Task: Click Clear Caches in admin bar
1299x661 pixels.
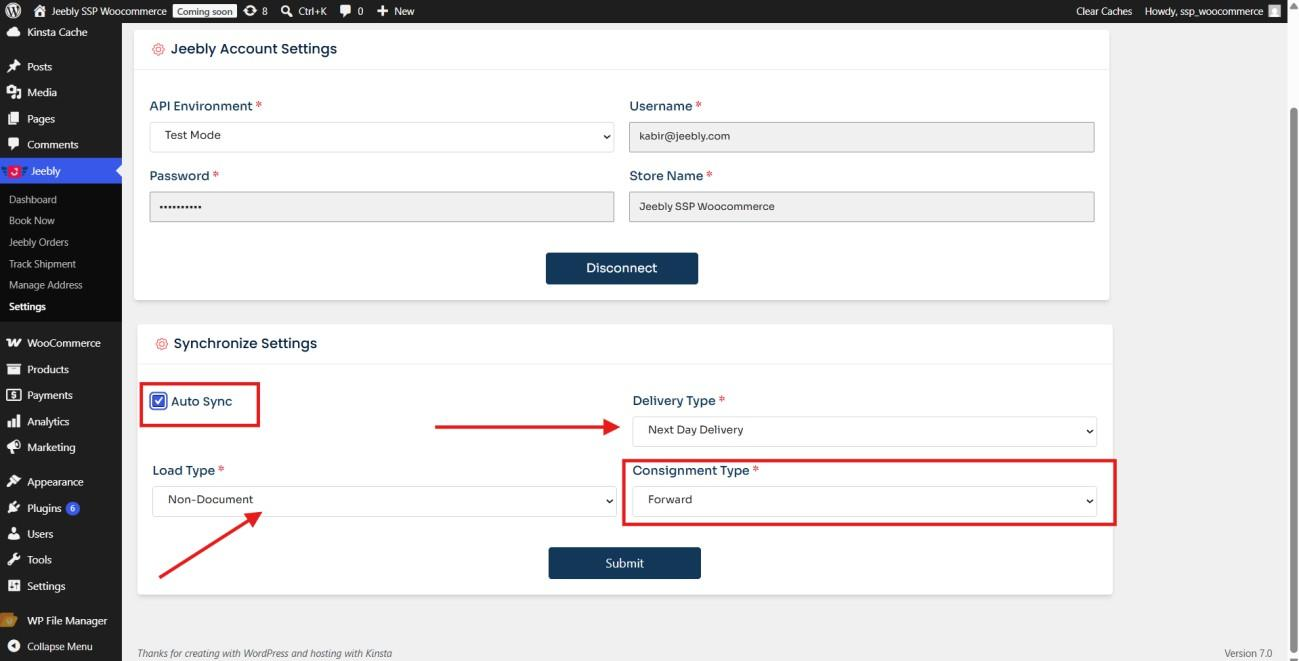Action: click(x=1104, y=11)
